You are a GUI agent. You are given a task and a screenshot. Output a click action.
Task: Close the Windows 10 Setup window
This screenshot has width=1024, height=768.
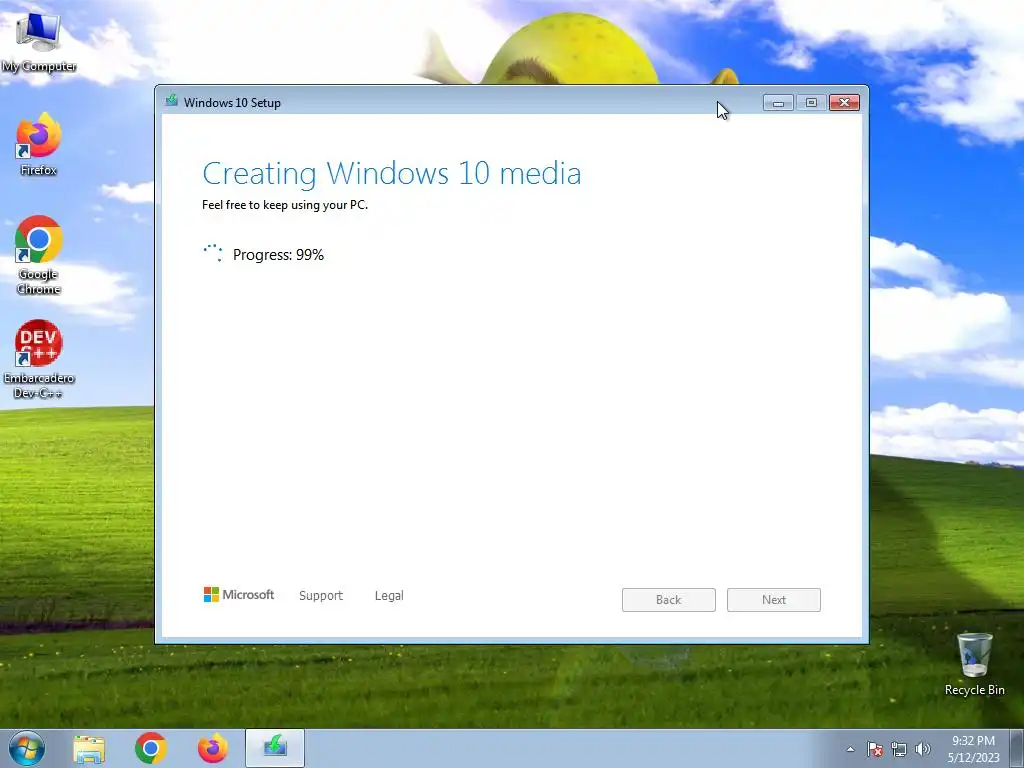pos(844,103)
